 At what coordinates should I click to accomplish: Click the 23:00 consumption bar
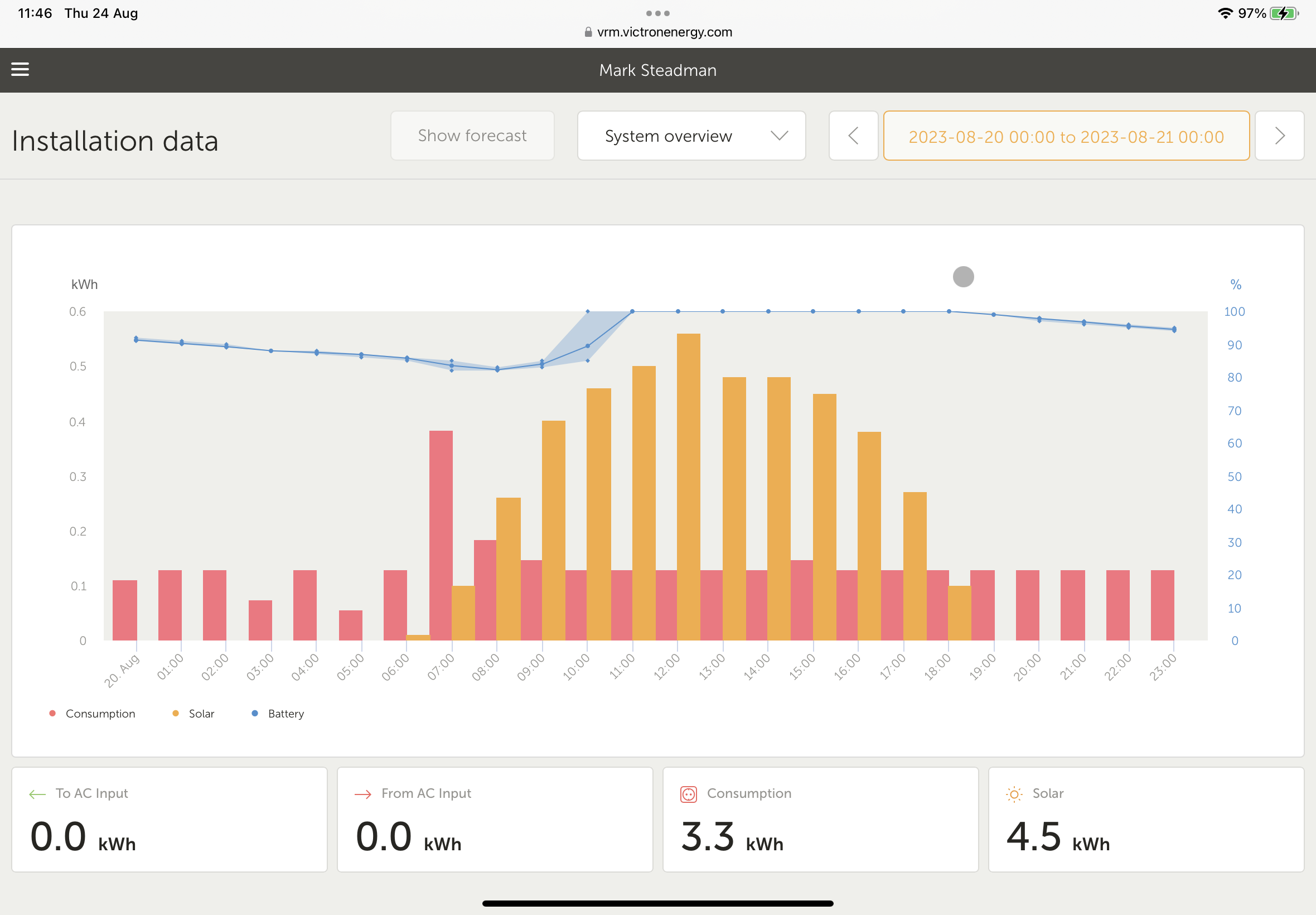[1163, 605]
